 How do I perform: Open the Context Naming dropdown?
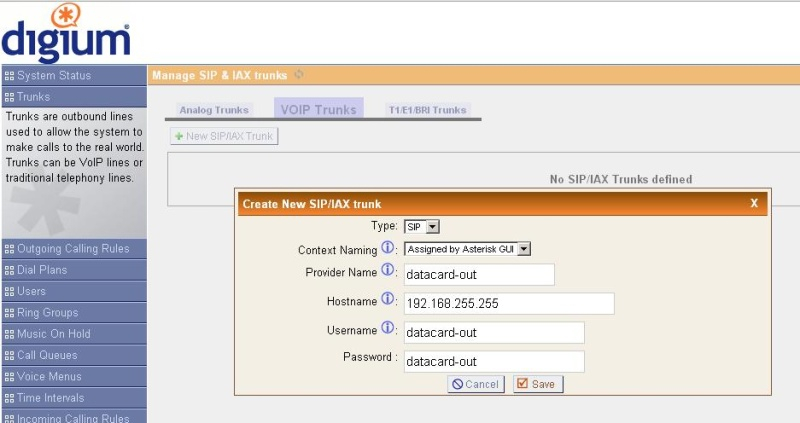[467, 249]
